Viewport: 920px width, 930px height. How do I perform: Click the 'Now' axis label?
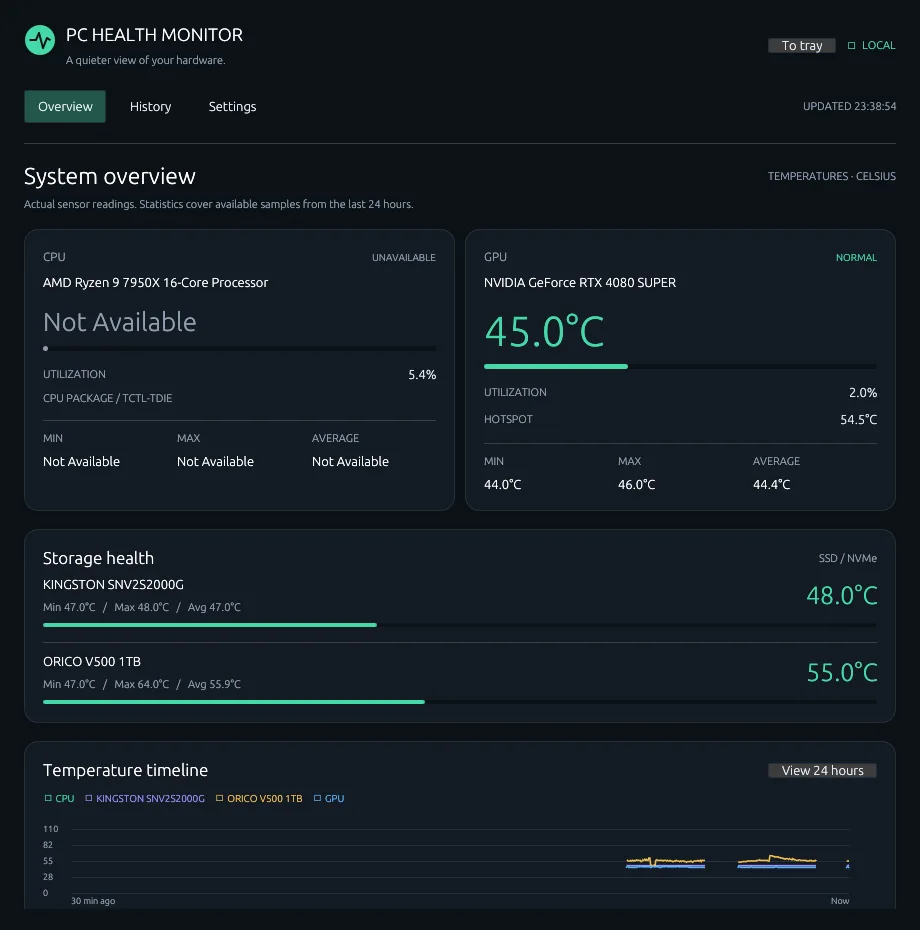[x=839, y=901]
